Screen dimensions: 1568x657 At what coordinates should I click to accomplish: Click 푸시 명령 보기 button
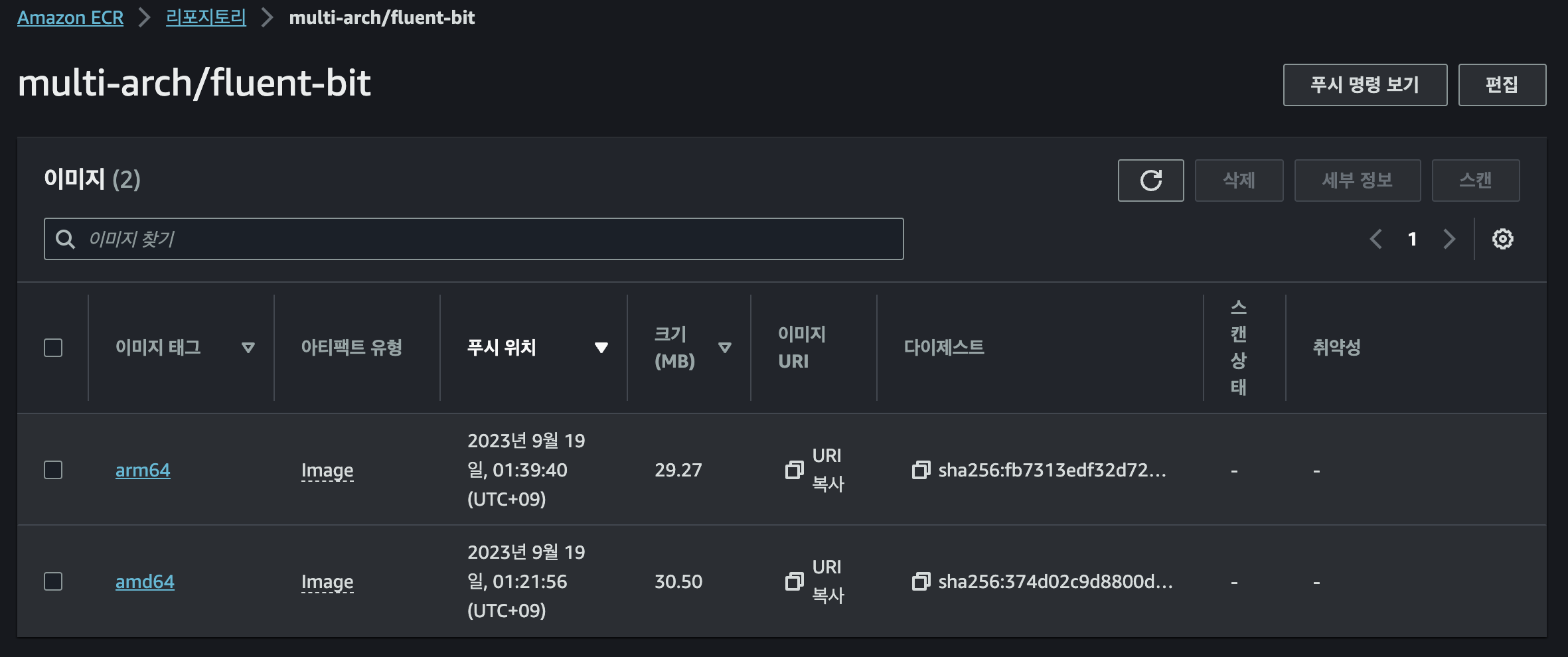coord(1365,85)
